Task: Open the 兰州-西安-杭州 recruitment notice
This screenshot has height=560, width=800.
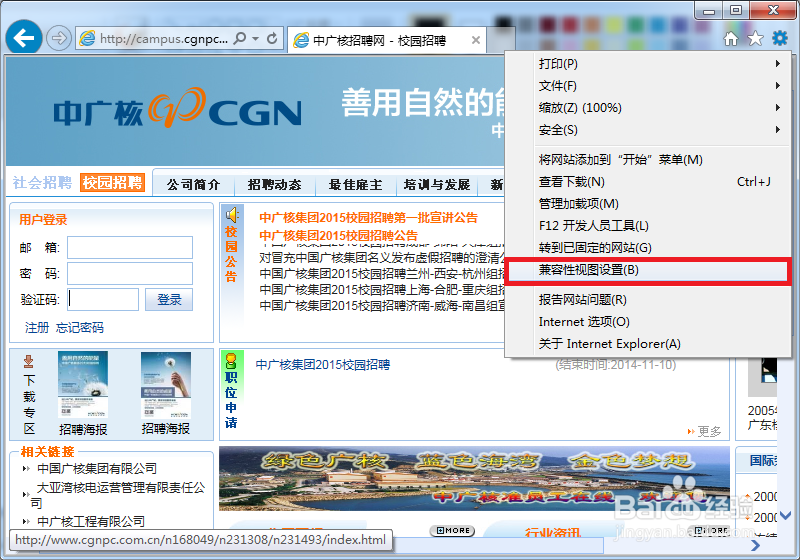Action: tap(382, 274)
